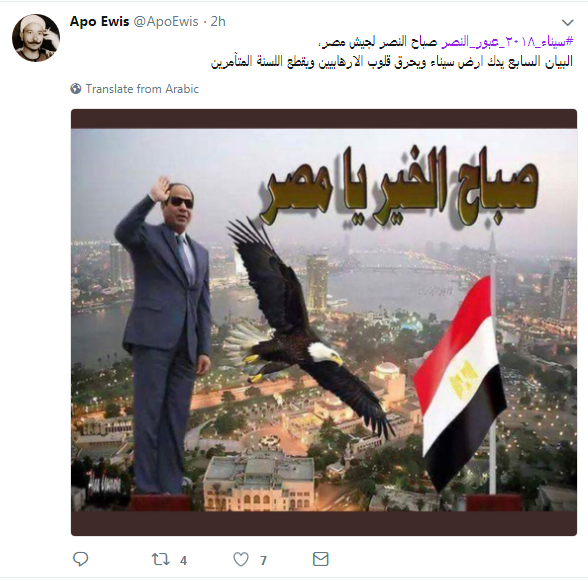The height and width of the screenshot is (581, 588).
Task: Click the 2h timestamp link
Action: click(x=218, y=22)
